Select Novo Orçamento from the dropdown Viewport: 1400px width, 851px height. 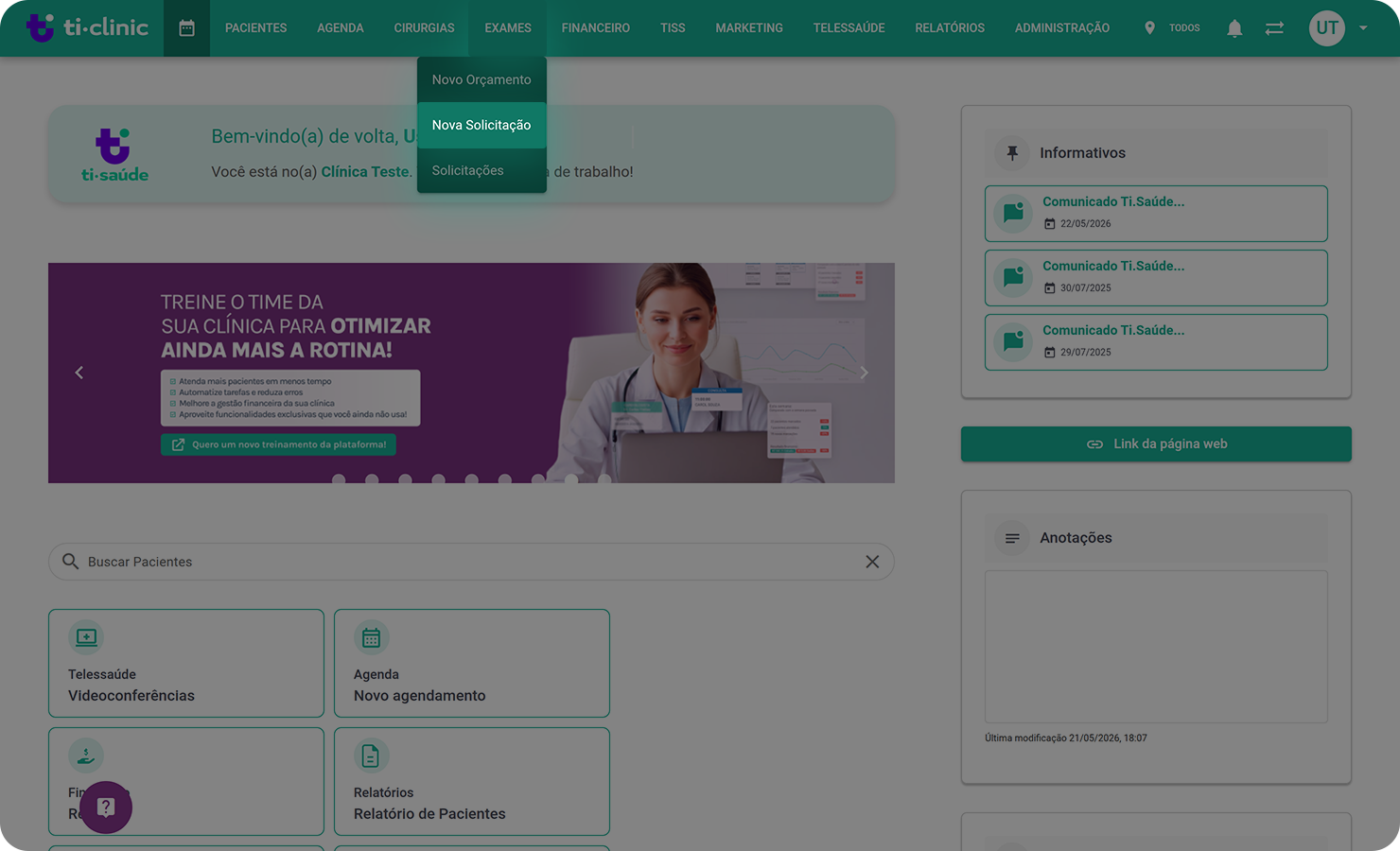coord(481,79)
